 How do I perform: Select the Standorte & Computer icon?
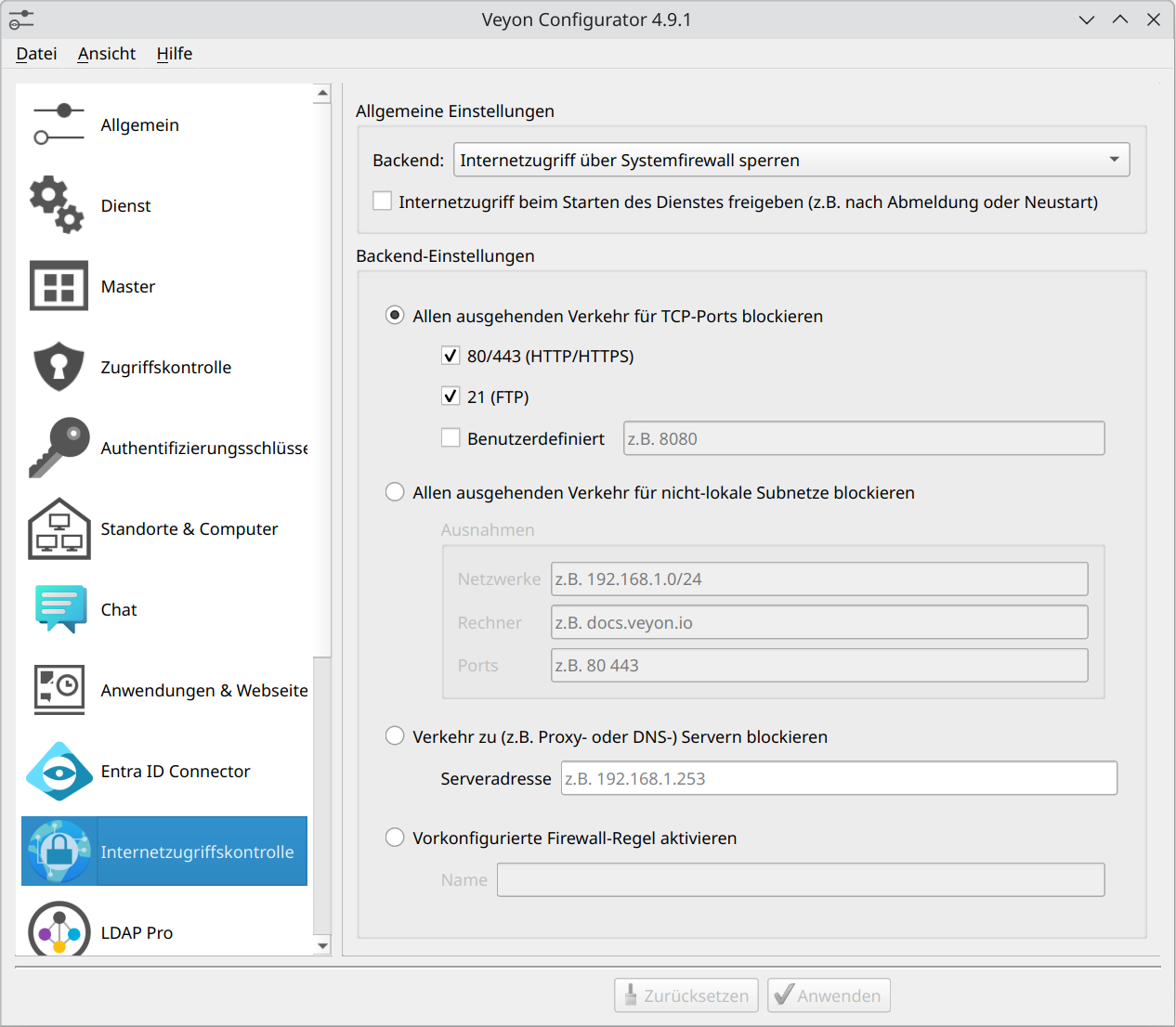coord(59,528)
